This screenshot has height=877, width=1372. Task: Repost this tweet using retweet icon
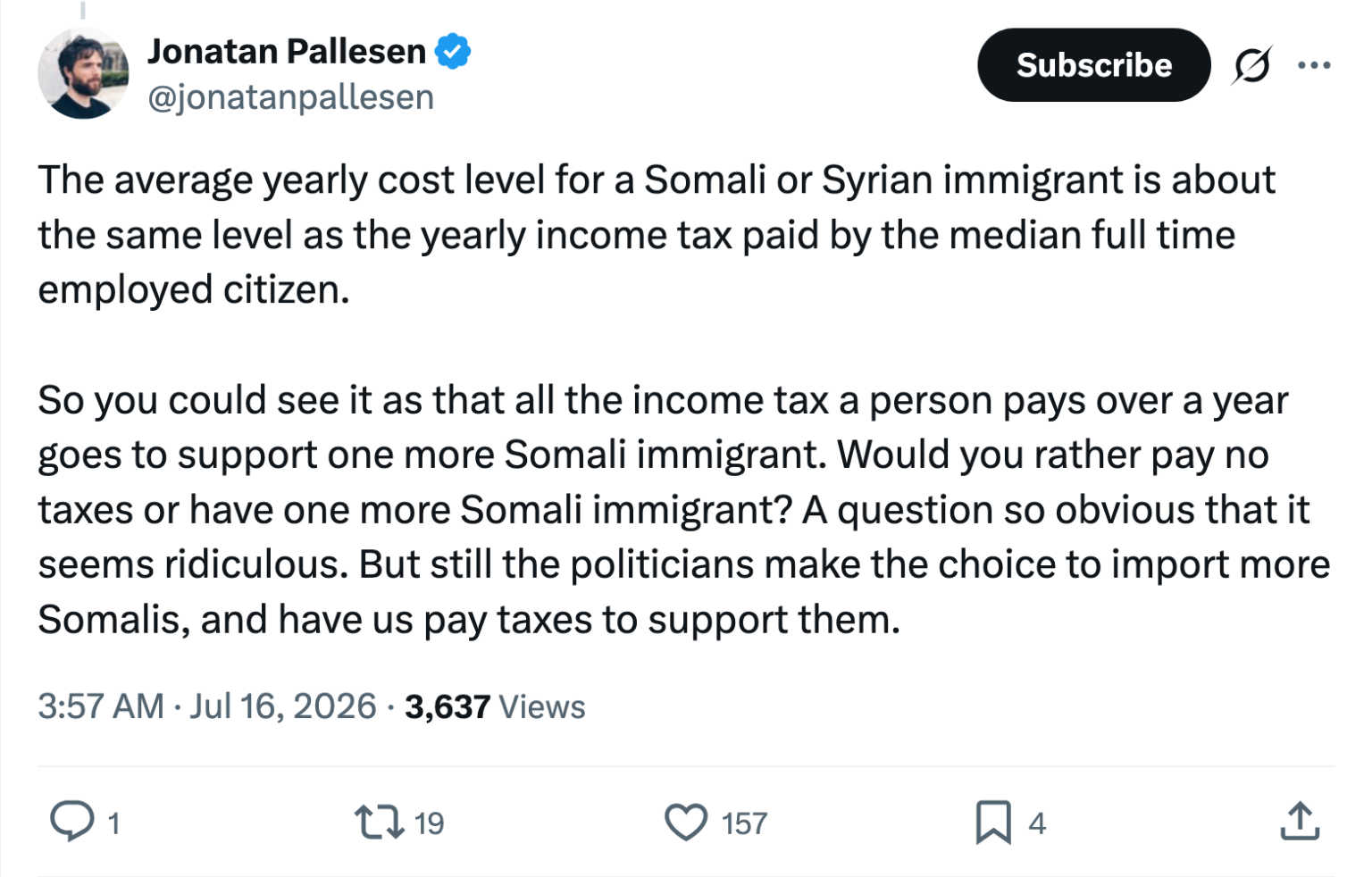(380, 823)
